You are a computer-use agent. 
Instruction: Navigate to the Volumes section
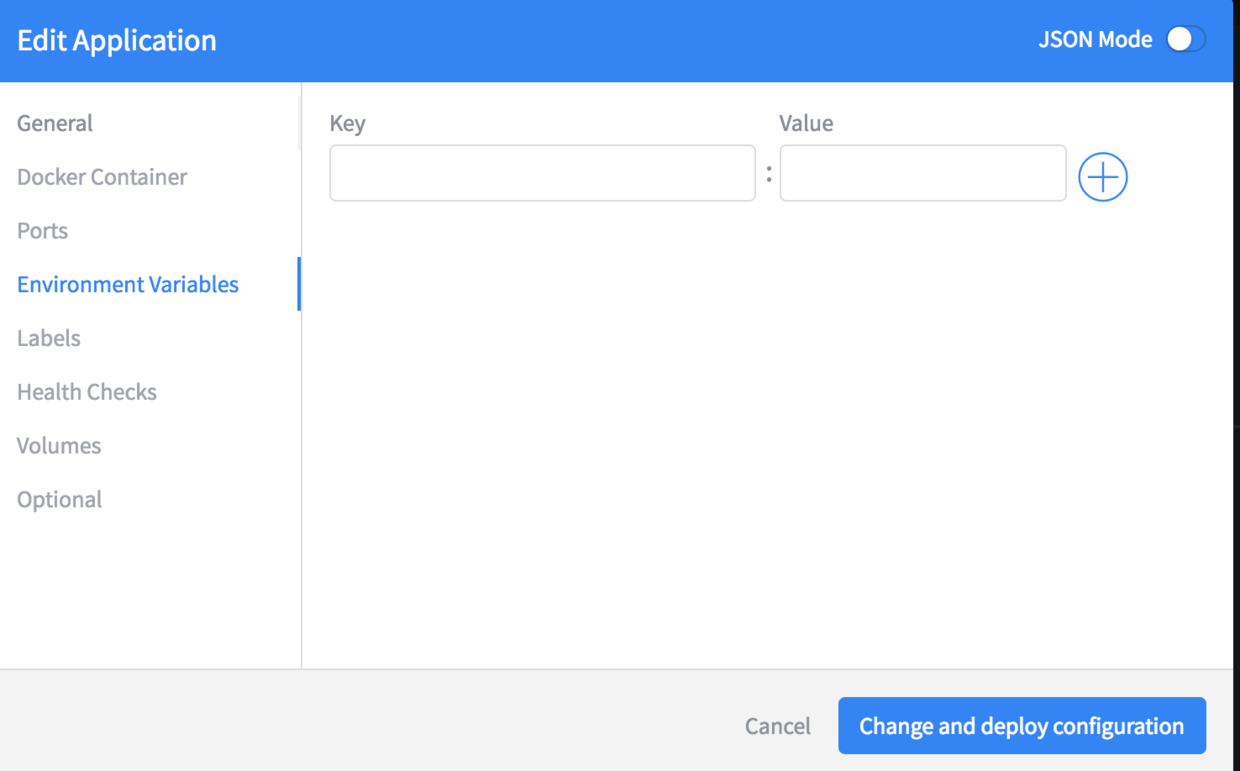[59, 446]
